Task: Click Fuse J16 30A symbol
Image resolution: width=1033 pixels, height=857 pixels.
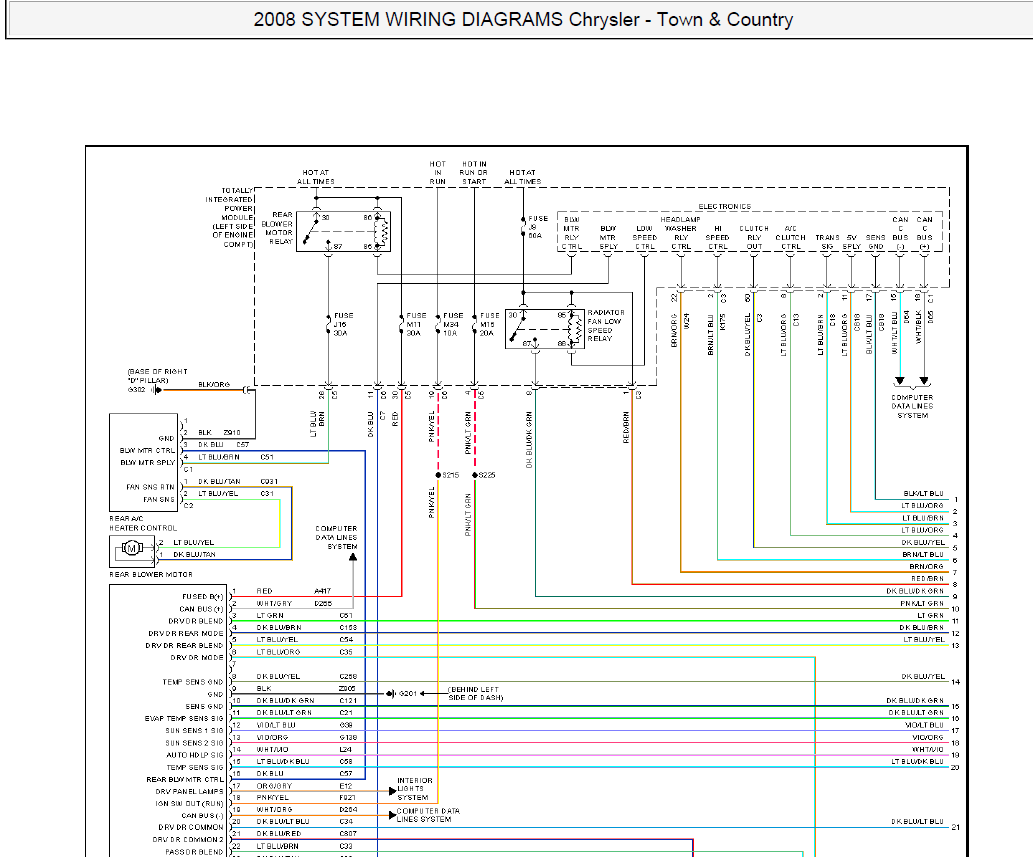Action: (329, 324)
